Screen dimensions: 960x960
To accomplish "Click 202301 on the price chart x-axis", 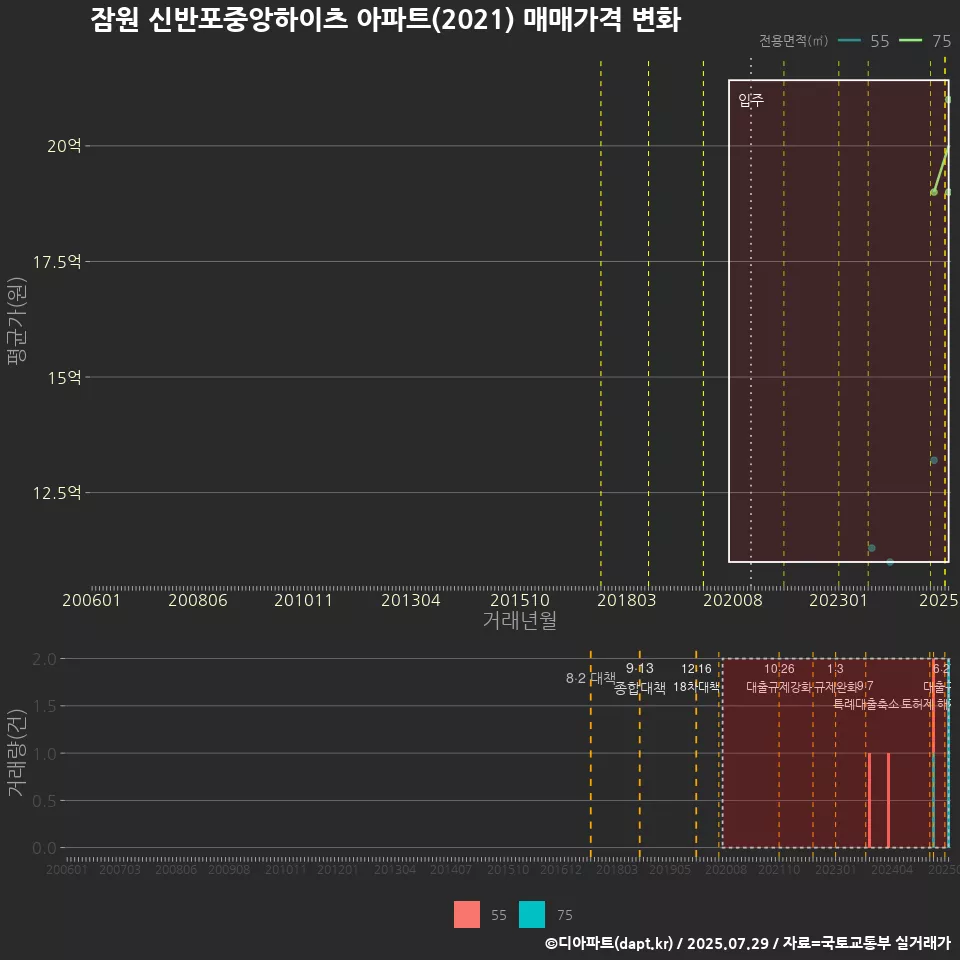I will tap(838, 600).
